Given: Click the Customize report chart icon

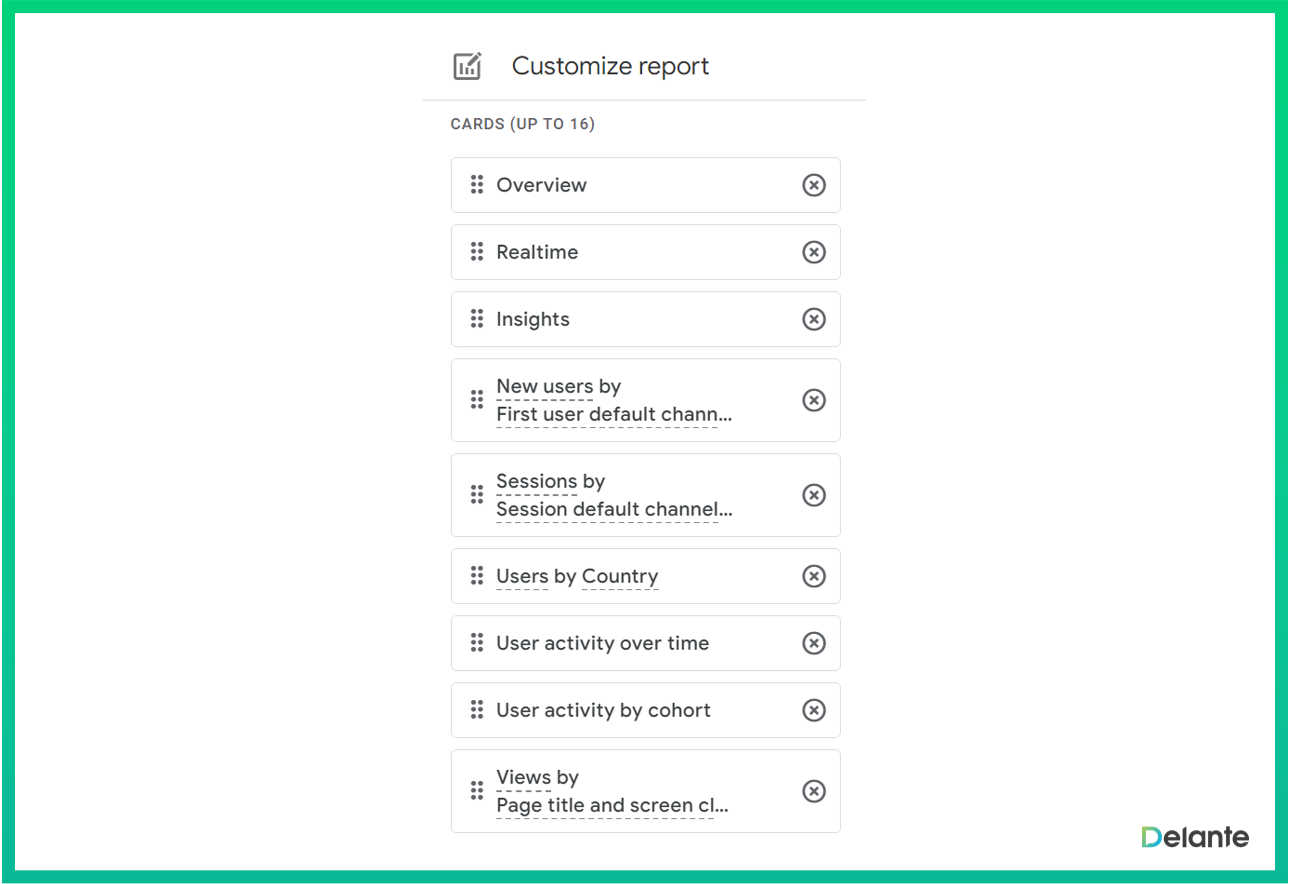Looking at the screenshot, I should (x=467, y=67).
